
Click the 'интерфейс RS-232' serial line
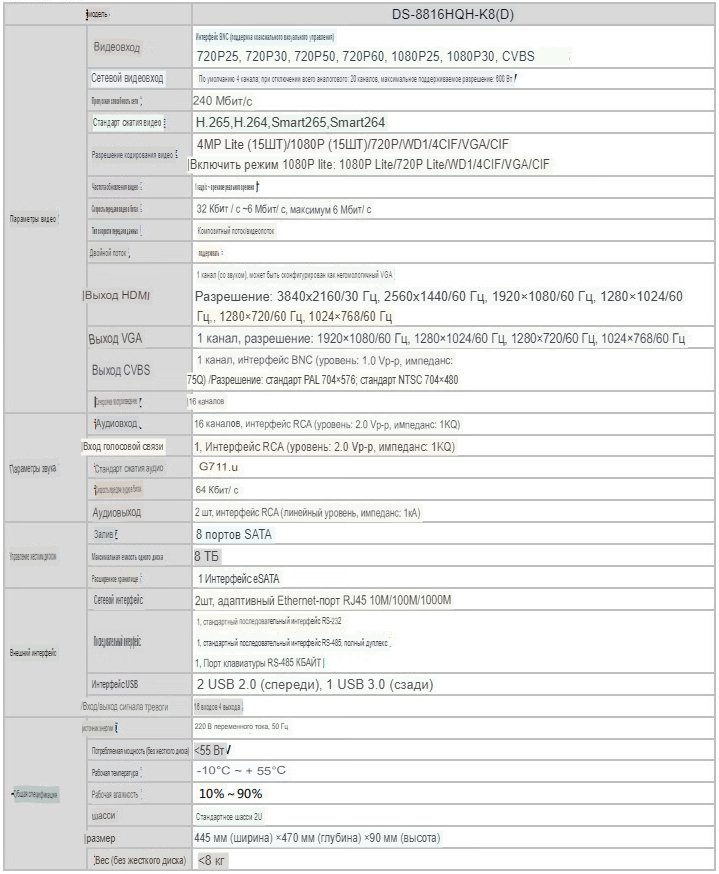coord(269,621)
